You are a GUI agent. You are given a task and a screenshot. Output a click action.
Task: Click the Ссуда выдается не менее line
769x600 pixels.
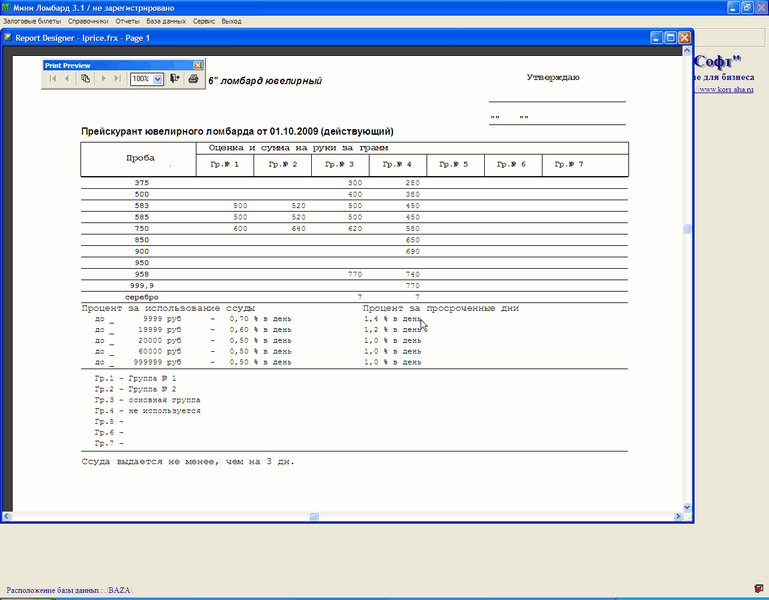click(188, 462)
